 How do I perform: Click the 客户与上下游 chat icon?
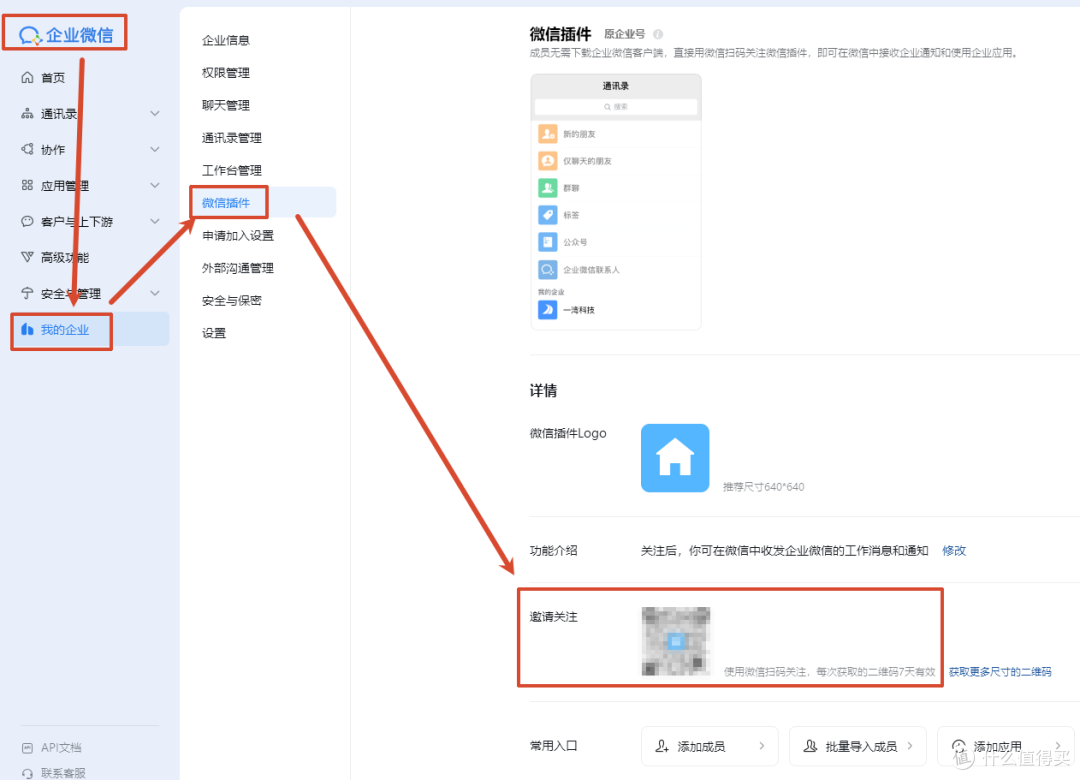[x=27, y=221]
